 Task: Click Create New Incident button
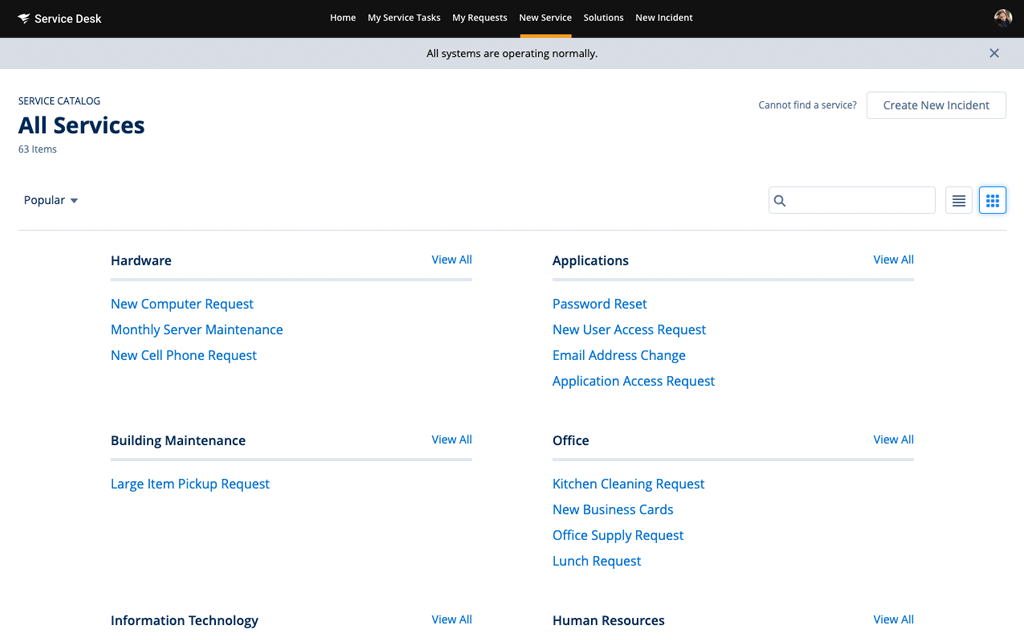tap(936, 105)
